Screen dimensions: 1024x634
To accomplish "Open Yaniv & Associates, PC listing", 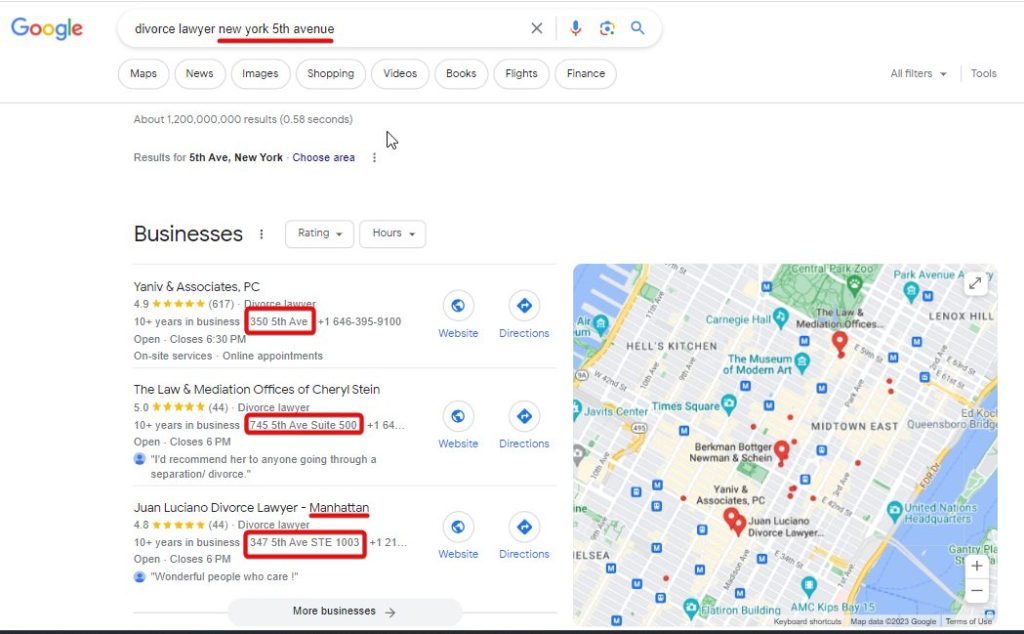I will pos(197,287).
